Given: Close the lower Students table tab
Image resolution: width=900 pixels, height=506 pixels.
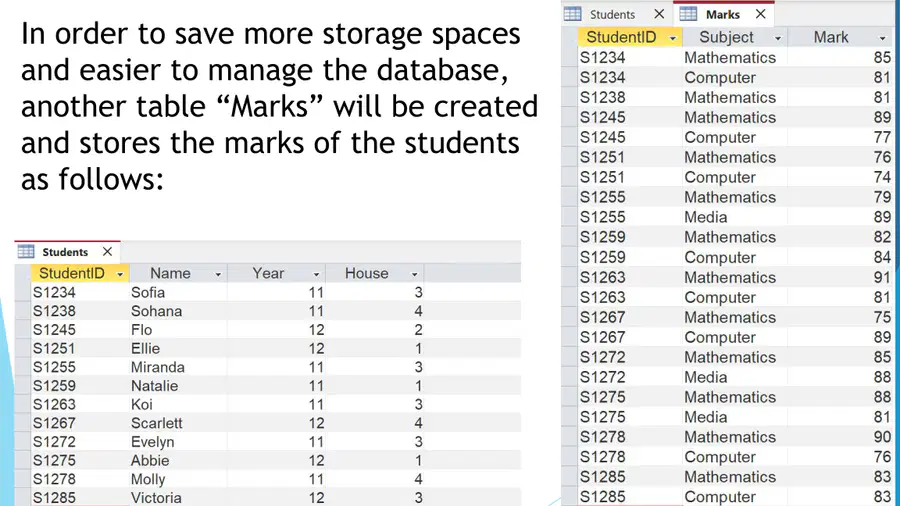Looking at the screenshot, I should pos(107,251).
